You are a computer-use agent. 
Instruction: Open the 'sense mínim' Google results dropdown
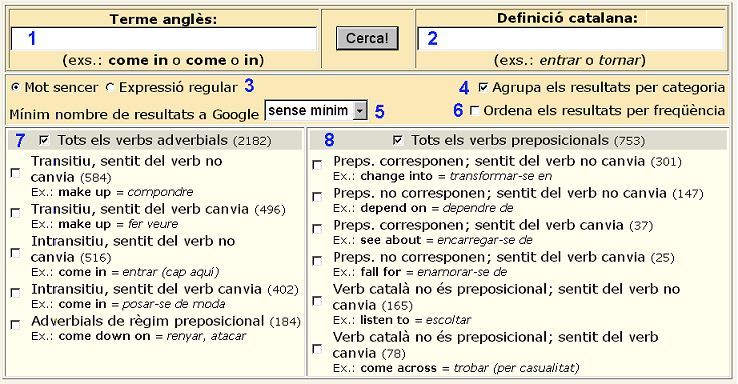[316, 111]
